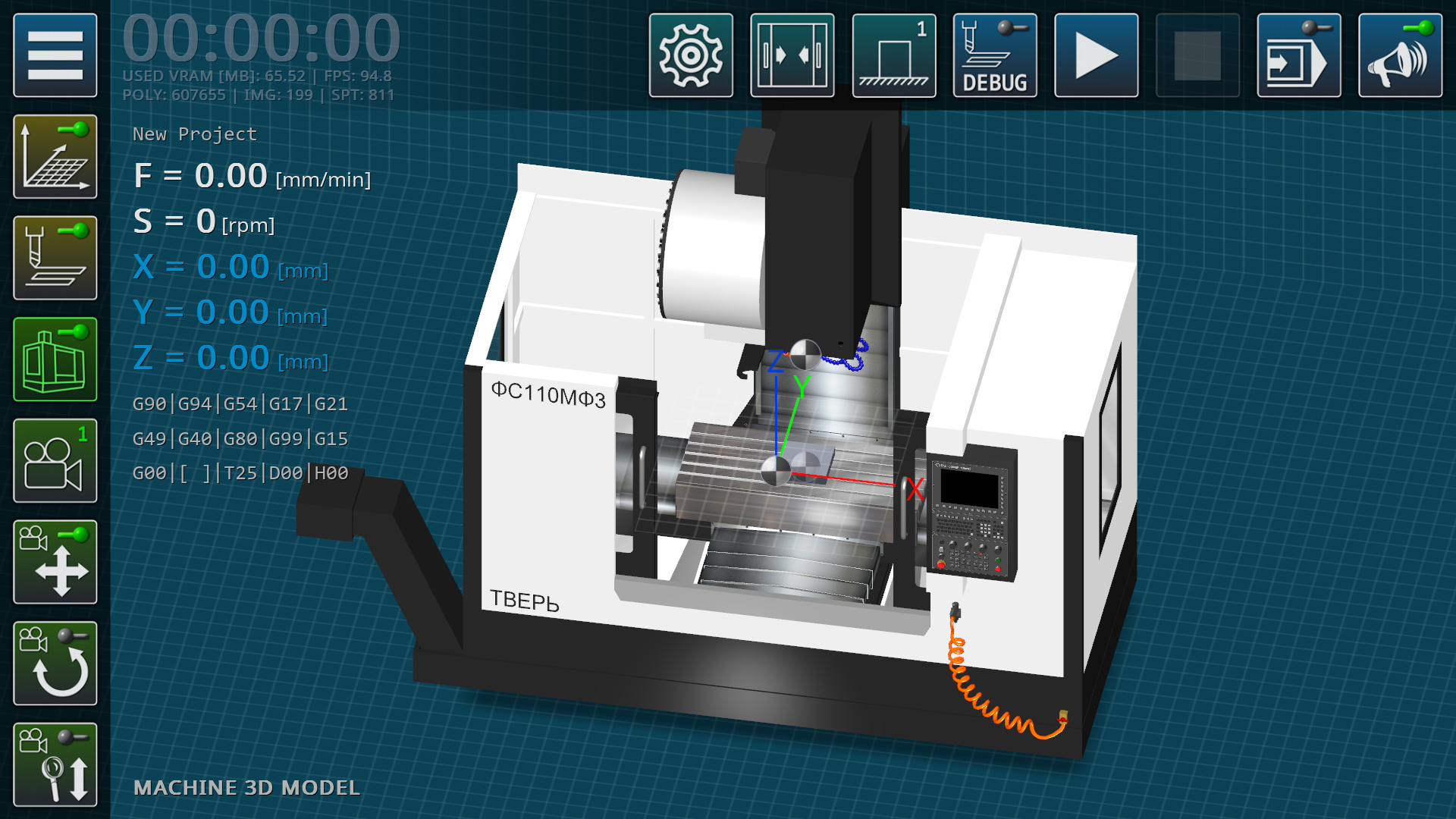The image size is (1456, 819).
Task: Click the skip-to-end simulation icon
Action: (1298, 55)
